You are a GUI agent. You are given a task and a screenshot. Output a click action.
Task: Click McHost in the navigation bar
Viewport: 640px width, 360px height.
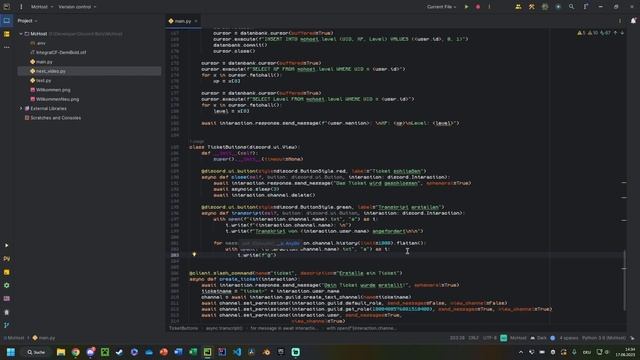[x=14, y=338]
